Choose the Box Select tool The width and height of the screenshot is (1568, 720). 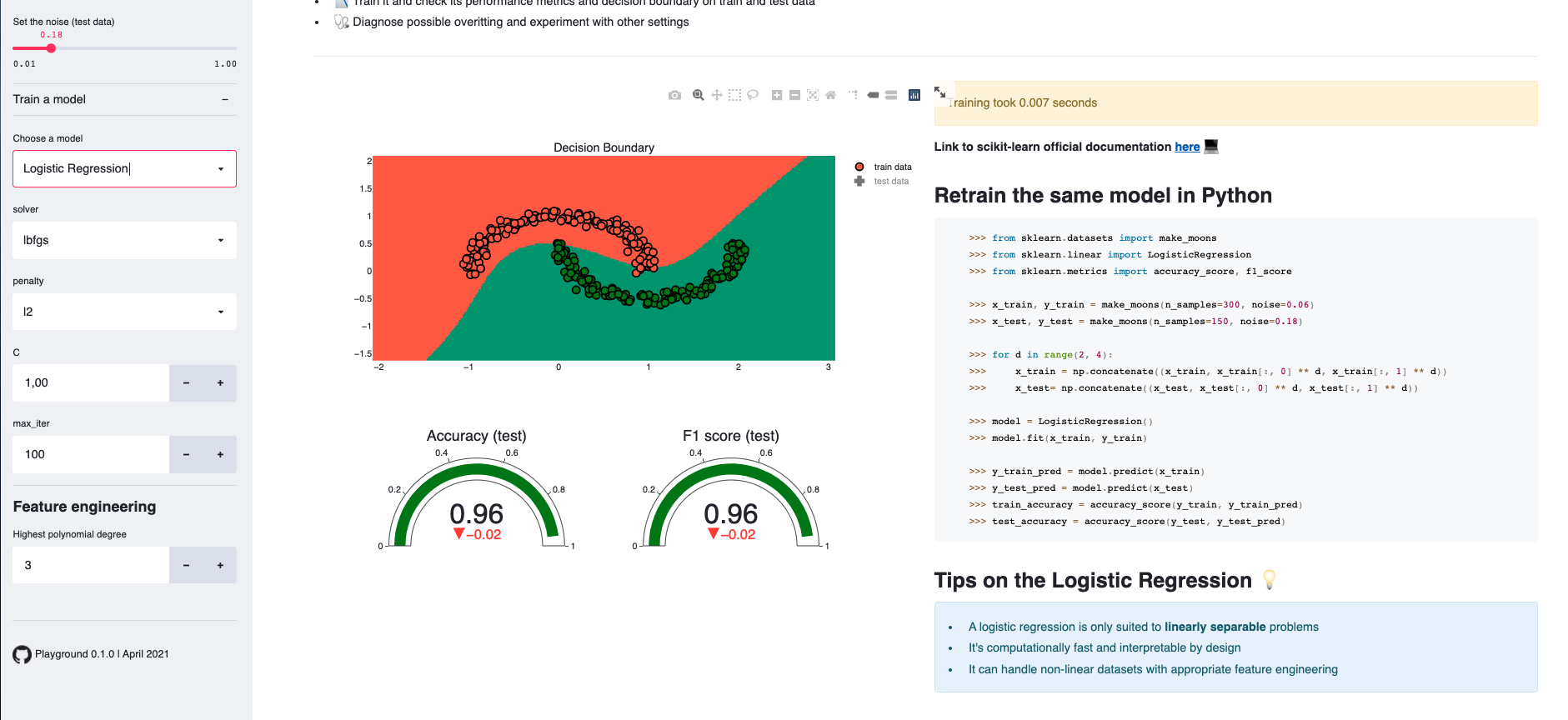(734, 95)
